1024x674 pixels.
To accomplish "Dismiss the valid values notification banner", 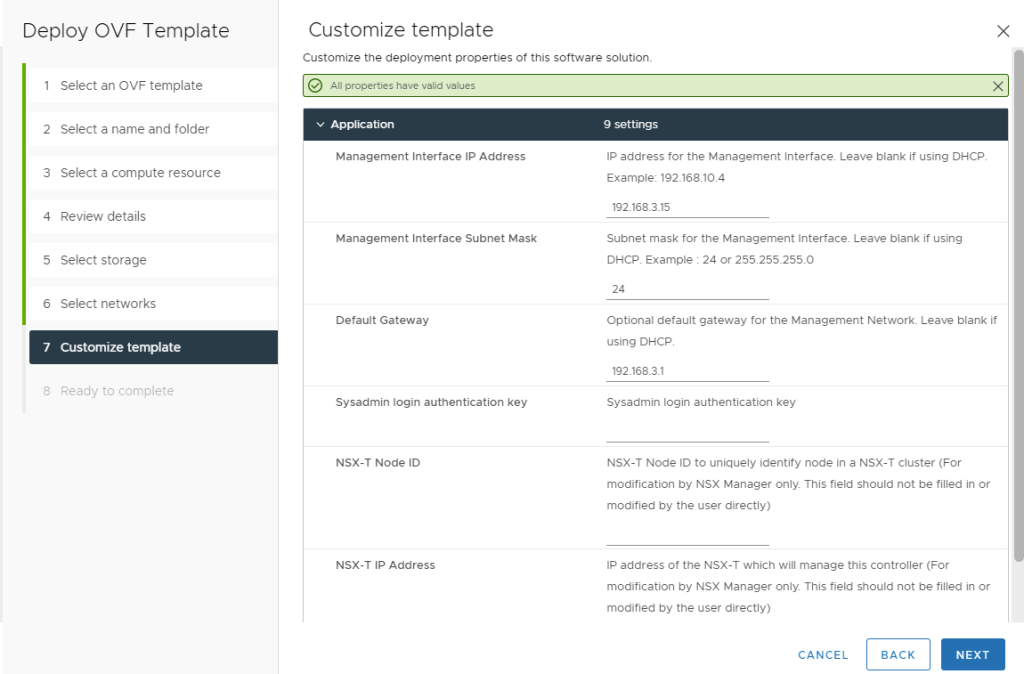I will [997, 86].
